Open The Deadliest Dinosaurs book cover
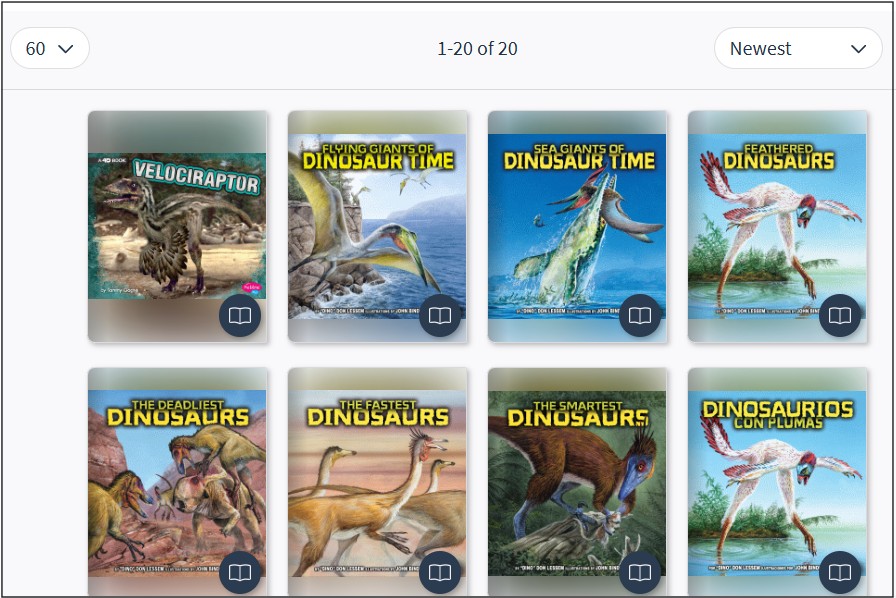 click(178, 482)
